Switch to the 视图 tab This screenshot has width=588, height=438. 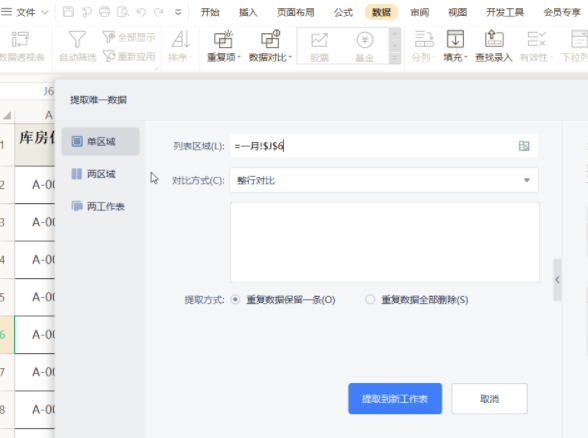458,12
